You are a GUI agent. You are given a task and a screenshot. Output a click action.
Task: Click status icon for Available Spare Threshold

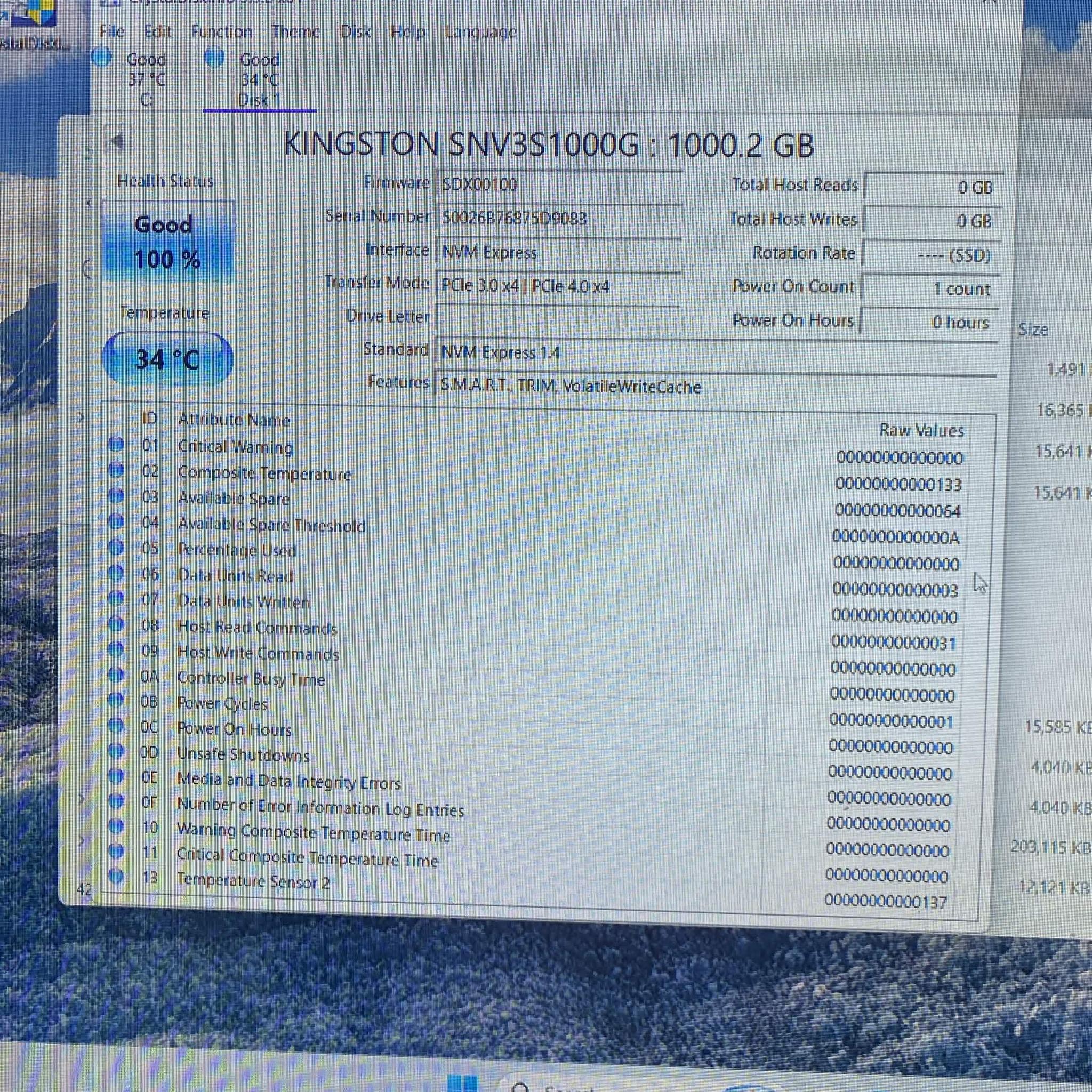[116, 521]
